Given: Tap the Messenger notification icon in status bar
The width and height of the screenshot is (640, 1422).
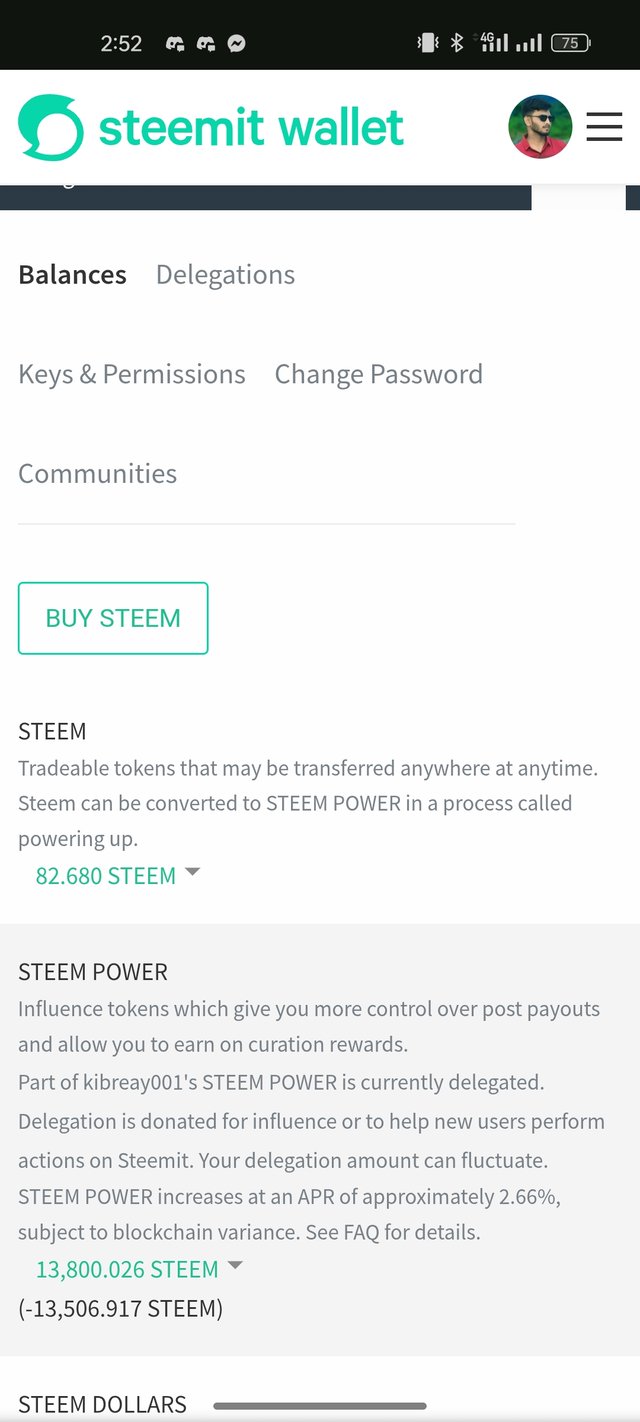Looking at the screenshot, I should 237,43.
